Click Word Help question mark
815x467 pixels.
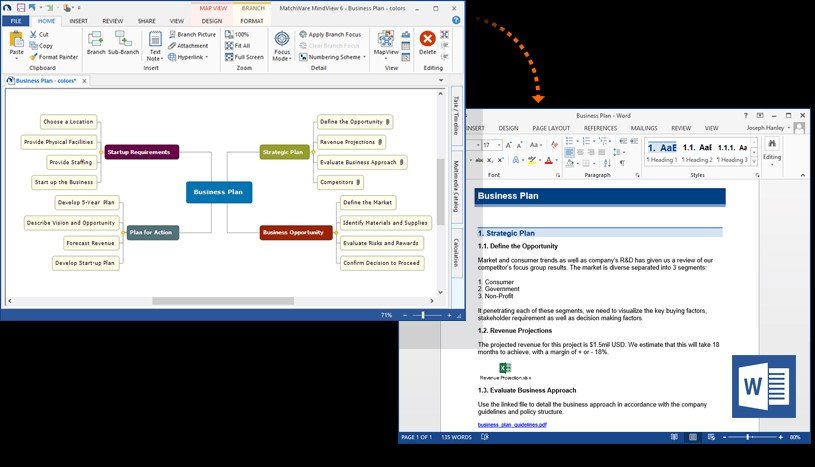(x=746, y=115)
